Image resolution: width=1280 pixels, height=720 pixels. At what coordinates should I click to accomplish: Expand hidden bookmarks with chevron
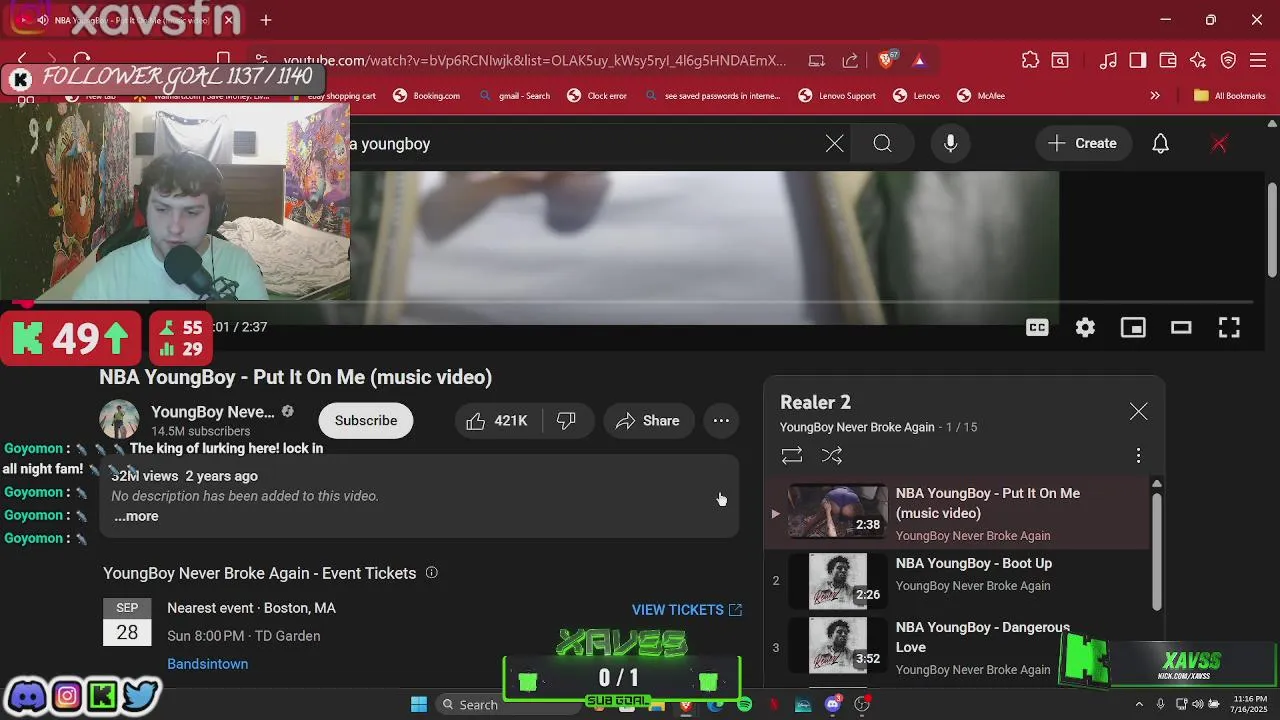(x=1155, y=96)
